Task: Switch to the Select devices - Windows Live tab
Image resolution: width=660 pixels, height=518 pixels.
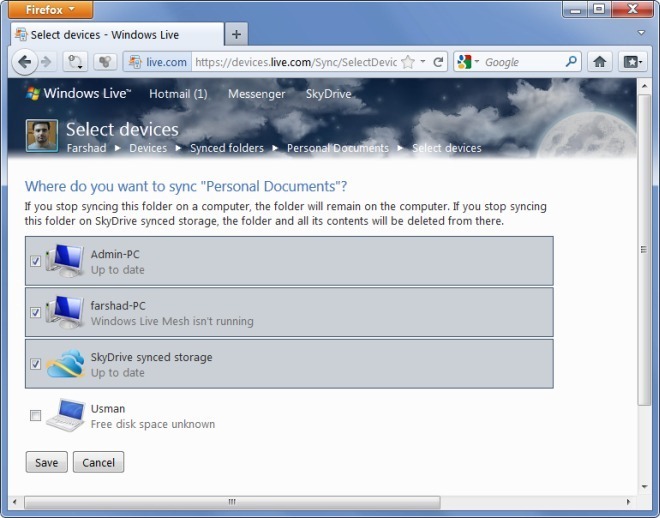Action: [117, 35]
